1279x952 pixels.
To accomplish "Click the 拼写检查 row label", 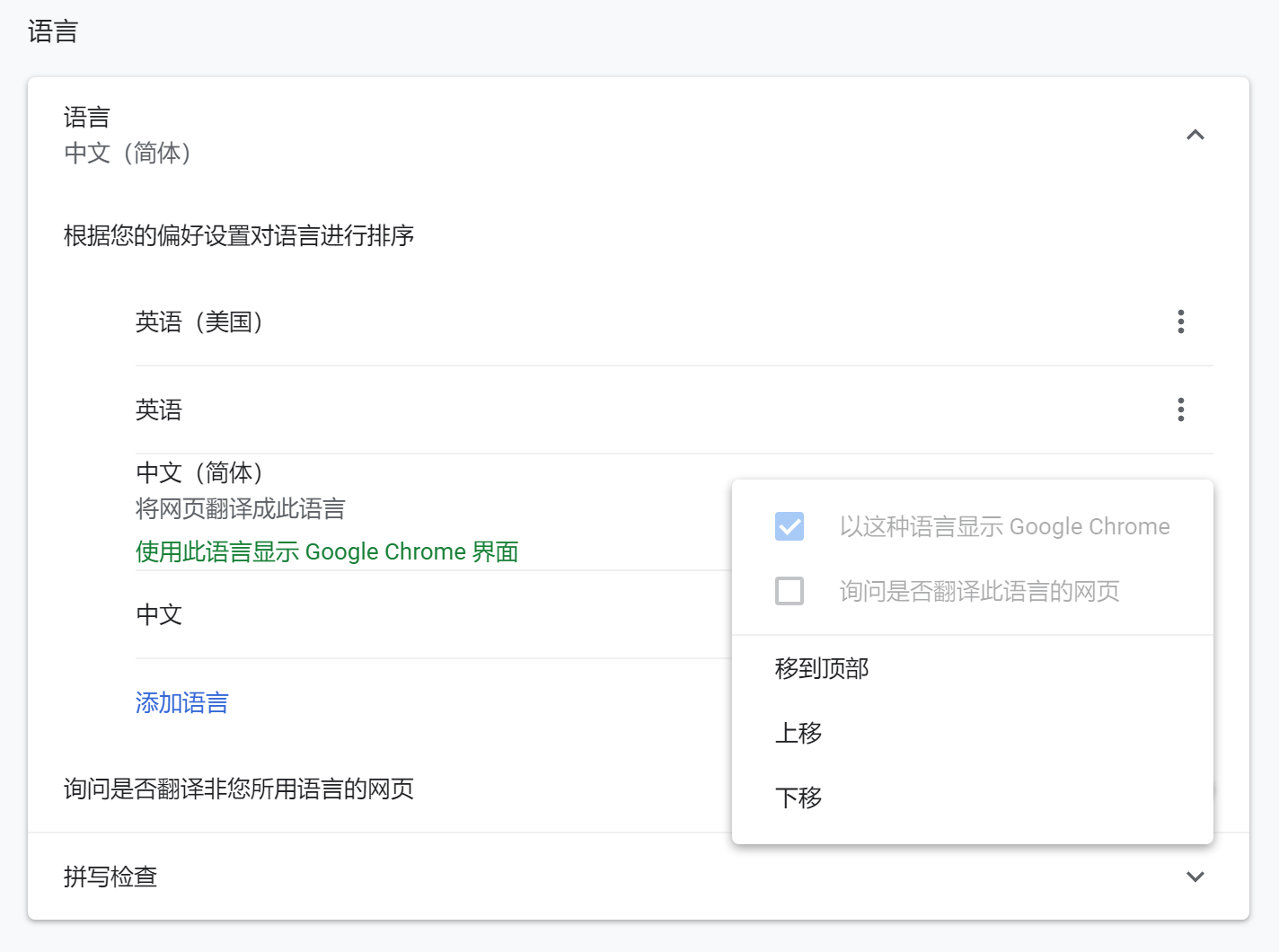I will 110,877.
